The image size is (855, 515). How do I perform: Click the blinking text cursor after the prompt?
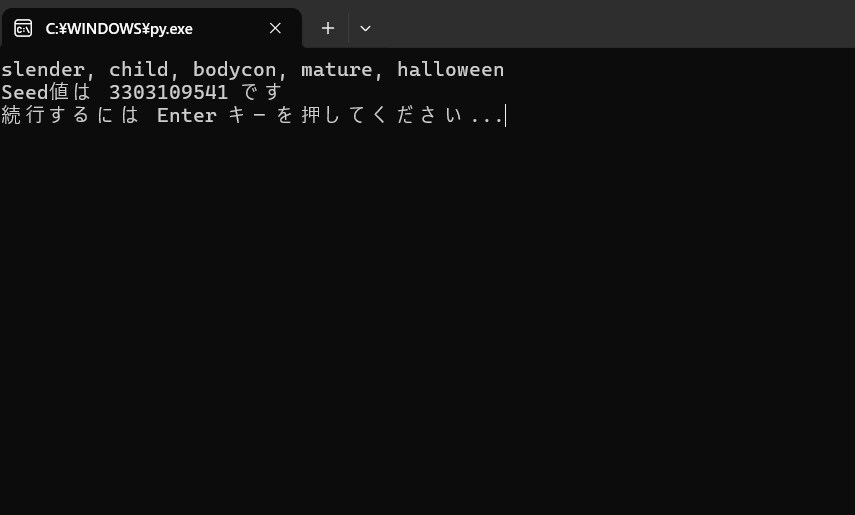pyautogui.click(x=506, y=116)
